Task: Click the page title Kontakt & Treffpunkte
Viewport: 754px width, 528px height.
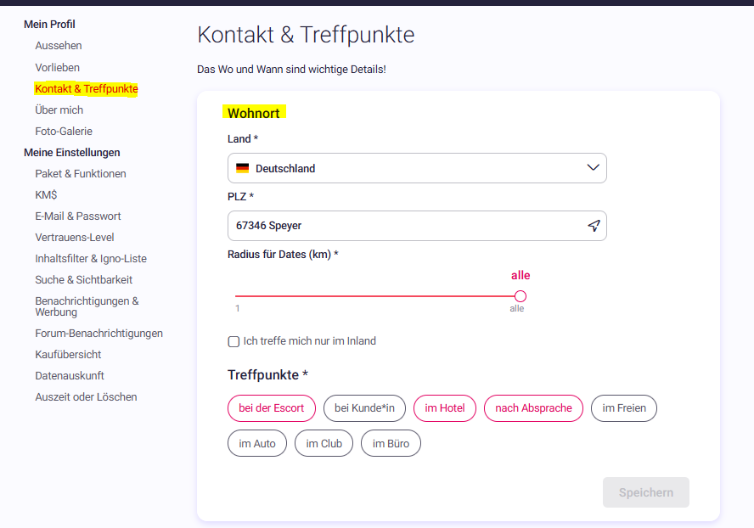Action: (x=306, y=35)
